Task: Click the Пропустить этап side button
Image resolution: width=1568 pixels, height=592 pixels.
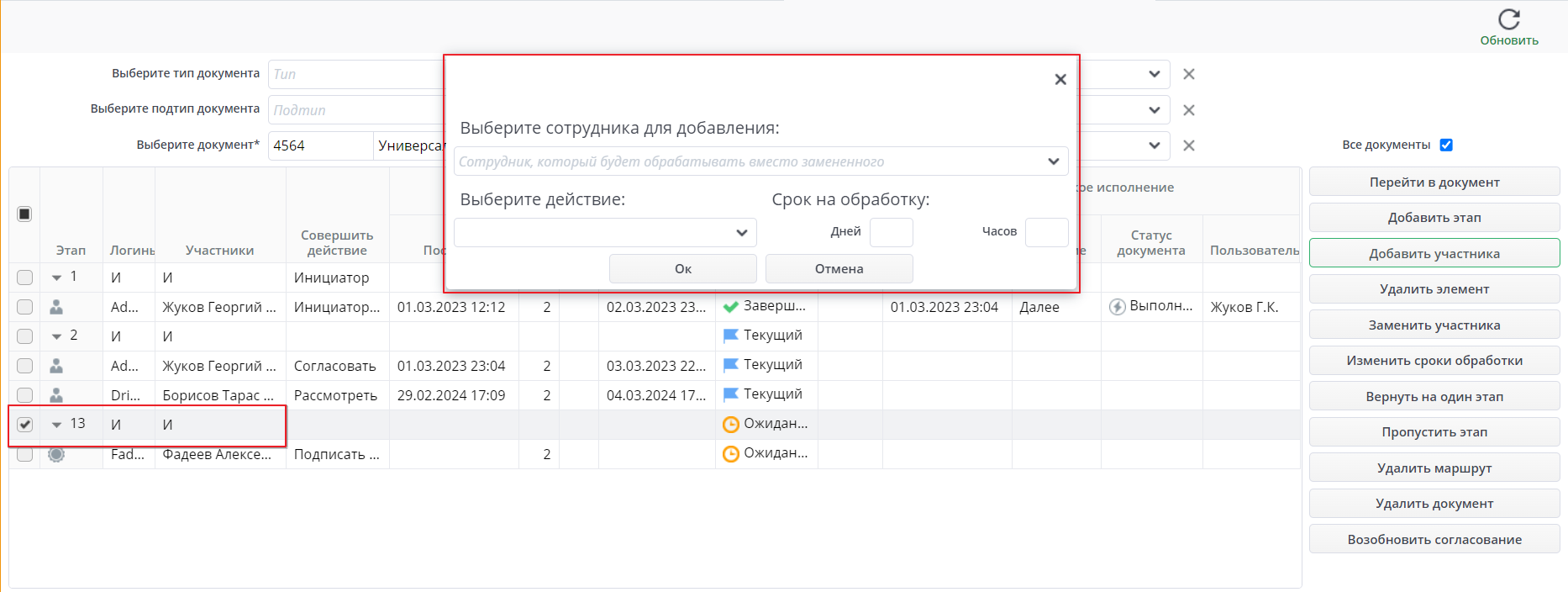Action: (x=1434, y=432)
